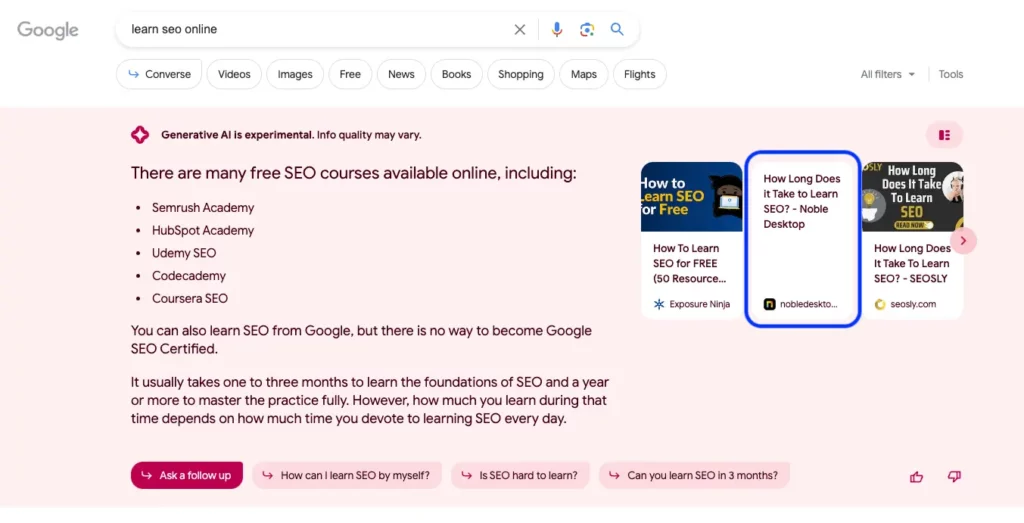This screenshot has height=523, width=1024.
Task: Click the thumbs up feedback icon
Action: (x=916, y=477)
